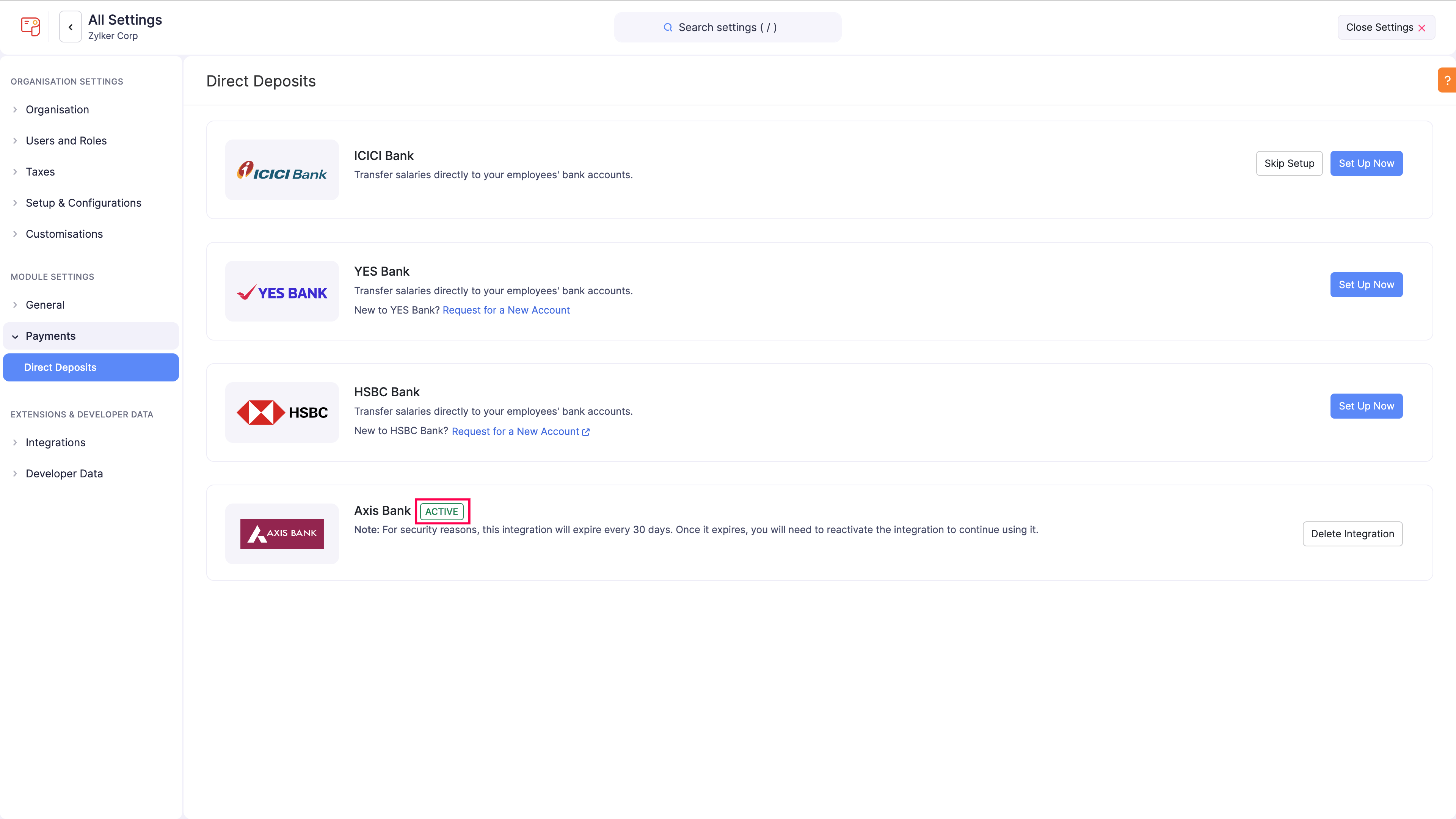
Task: Expand the Organisation section chevron
Action: (15, 110)
